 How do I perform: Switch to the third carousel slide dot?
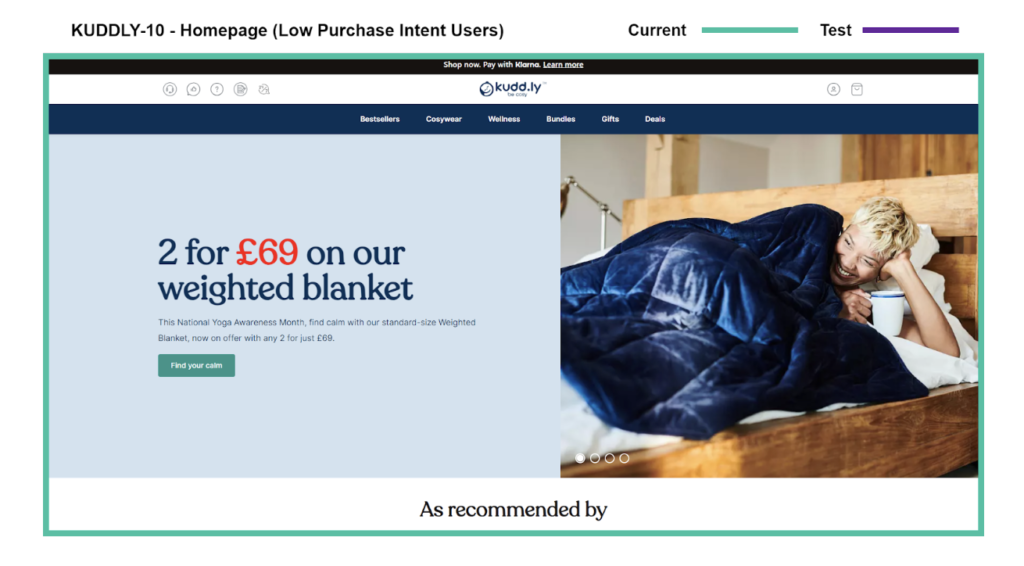point(609,458)
